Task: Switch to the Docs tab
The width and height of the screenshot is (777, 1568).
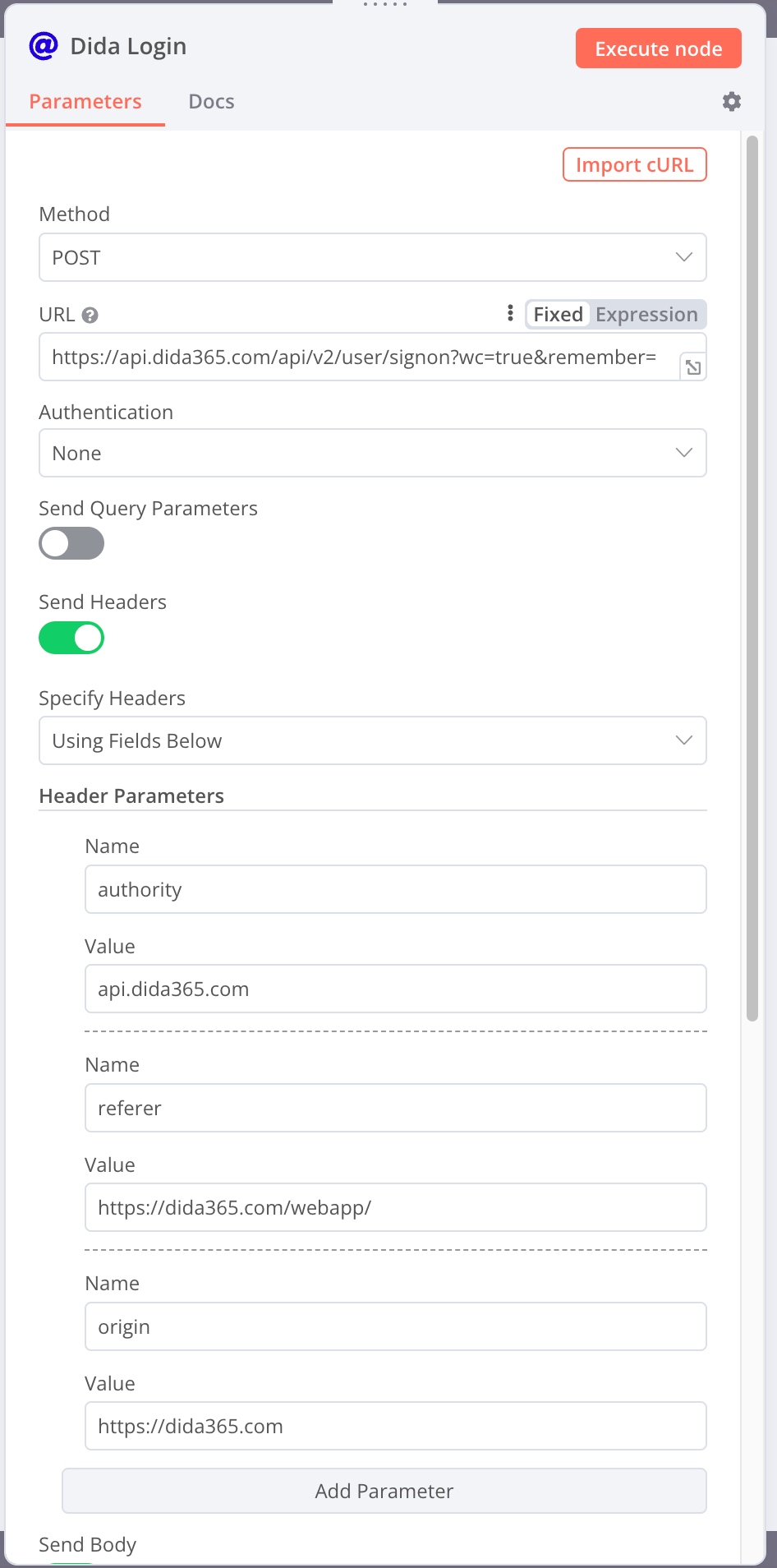Action: pos(211,101)
